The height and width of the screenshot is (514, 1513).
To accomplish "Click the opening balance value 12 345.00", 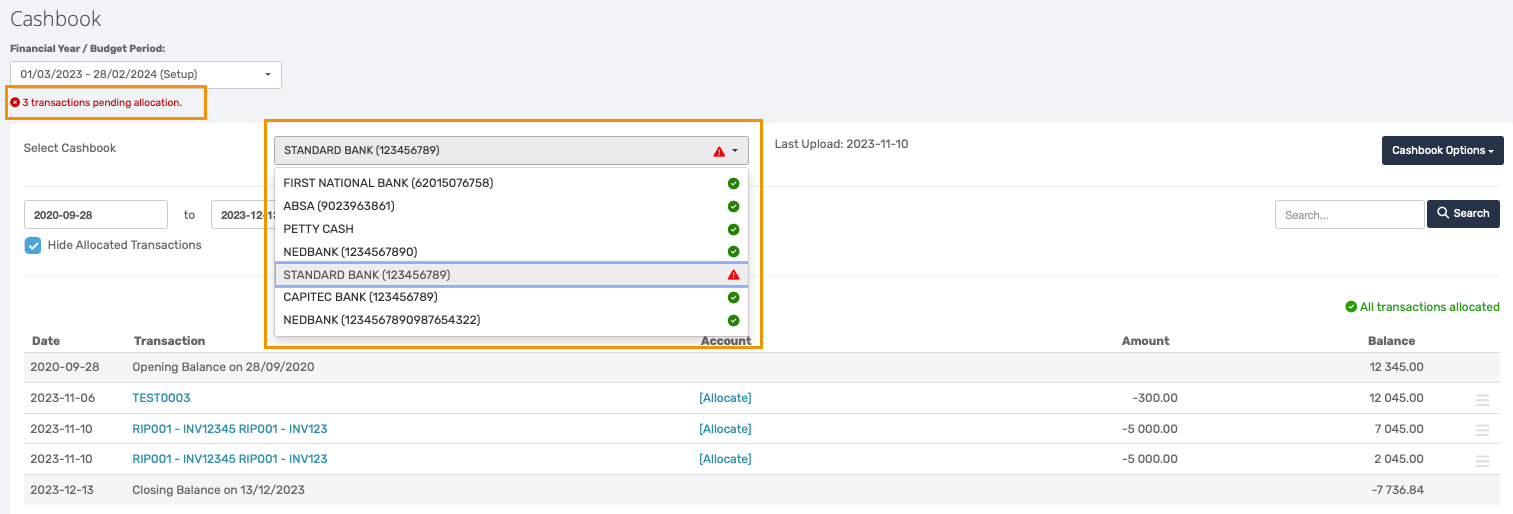I will (1397, 367).
